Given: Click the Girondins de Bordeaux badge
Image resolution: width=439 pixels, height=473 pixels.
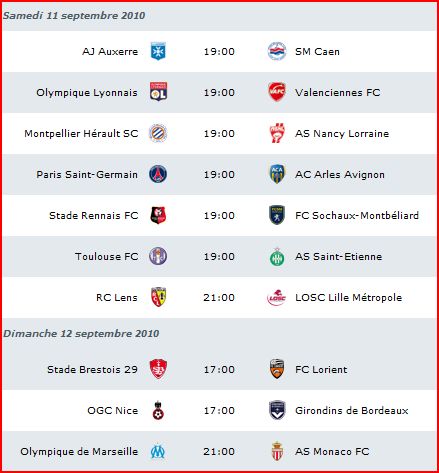Looking at the screenshot, I should (x=277, y=410).
